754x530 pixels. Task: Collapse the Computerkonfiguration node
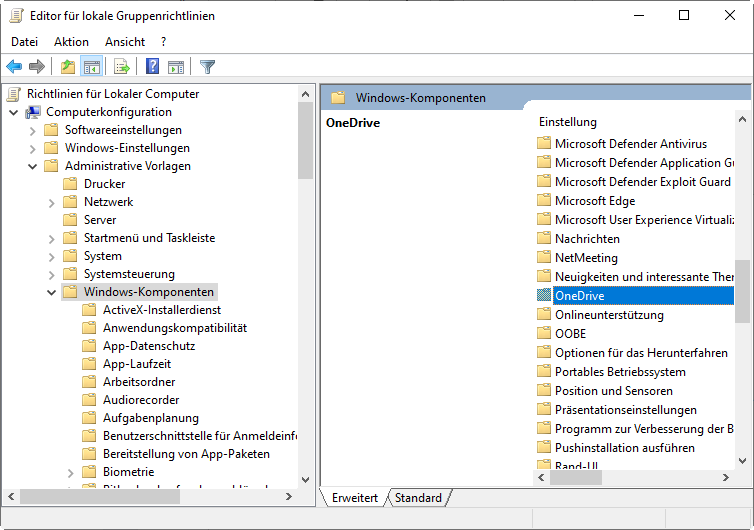click(x=13, y=113)
